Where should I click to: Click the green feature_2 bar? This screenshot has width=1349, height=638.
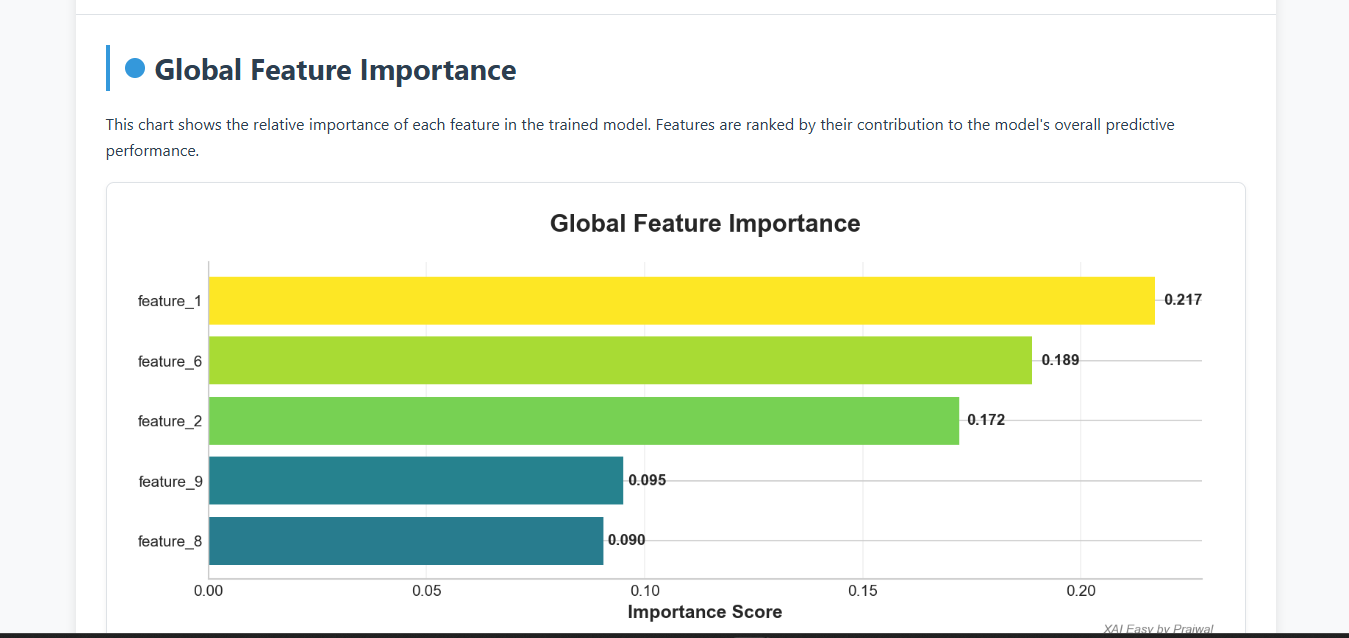coord(584,420)
